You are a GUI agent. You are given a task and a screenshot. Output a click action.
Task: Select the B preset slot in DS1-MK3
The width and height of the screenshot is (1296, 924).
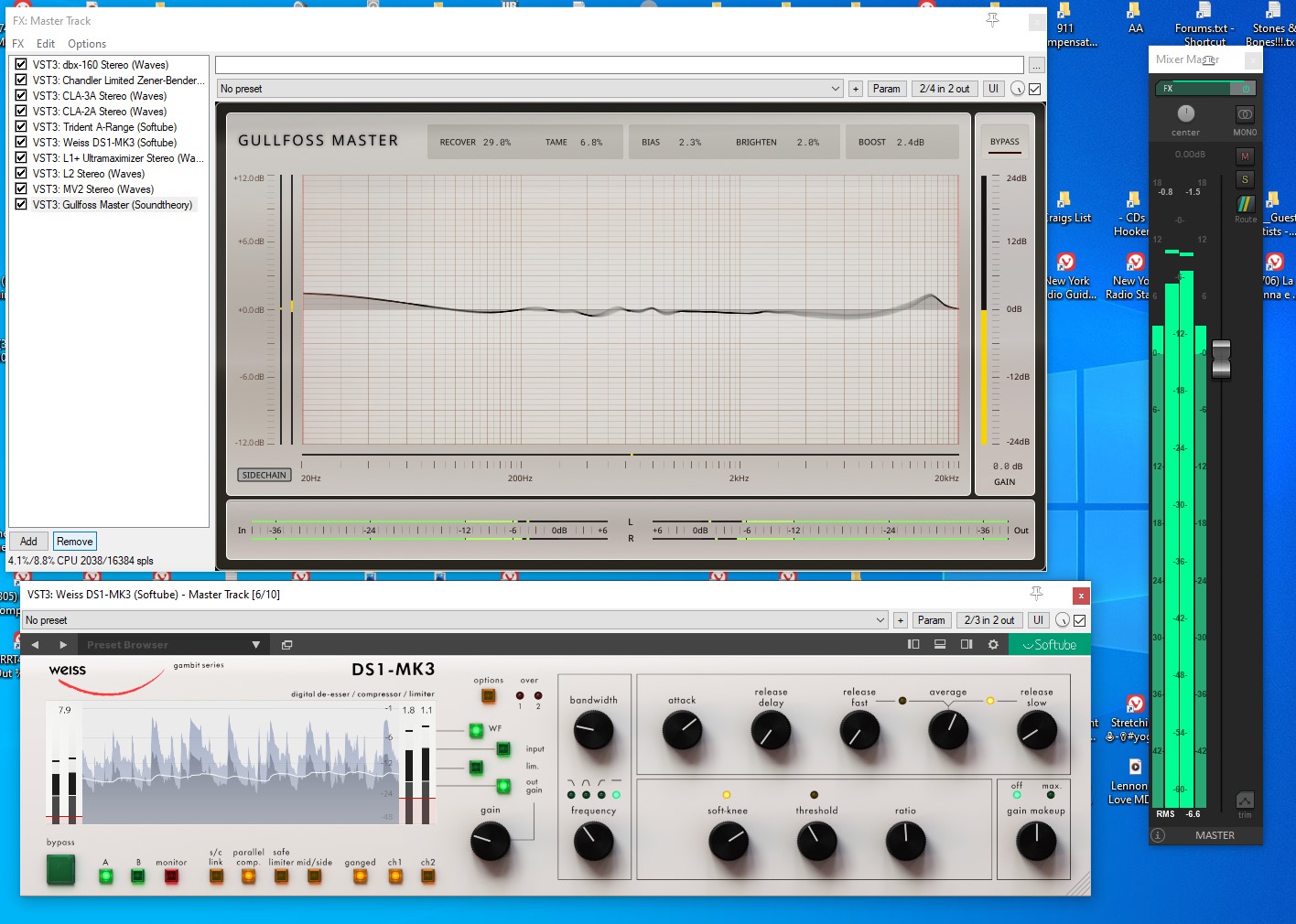pos(137,876)
